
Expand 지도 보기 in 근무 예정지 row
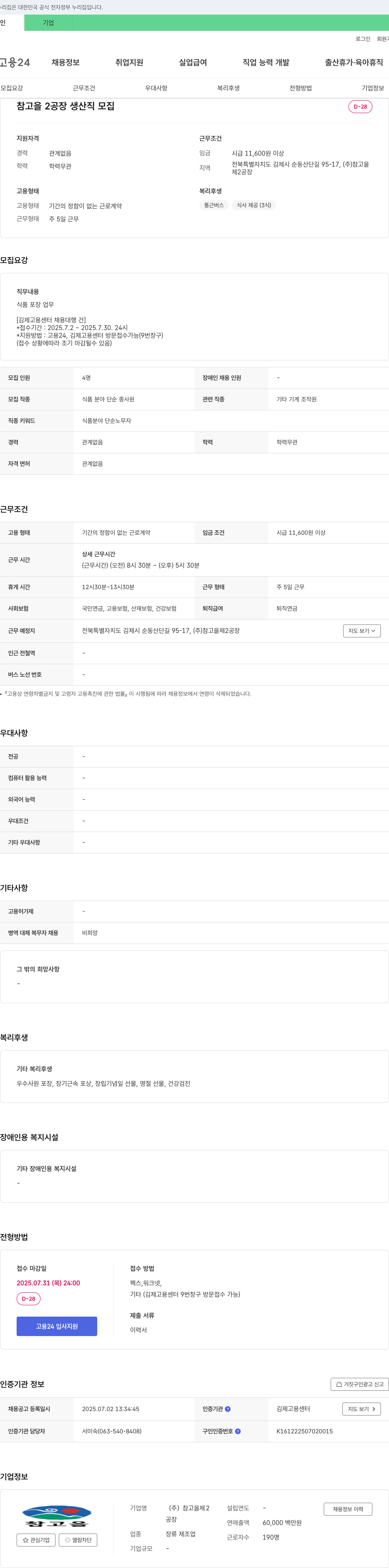[x=361, y=631]
